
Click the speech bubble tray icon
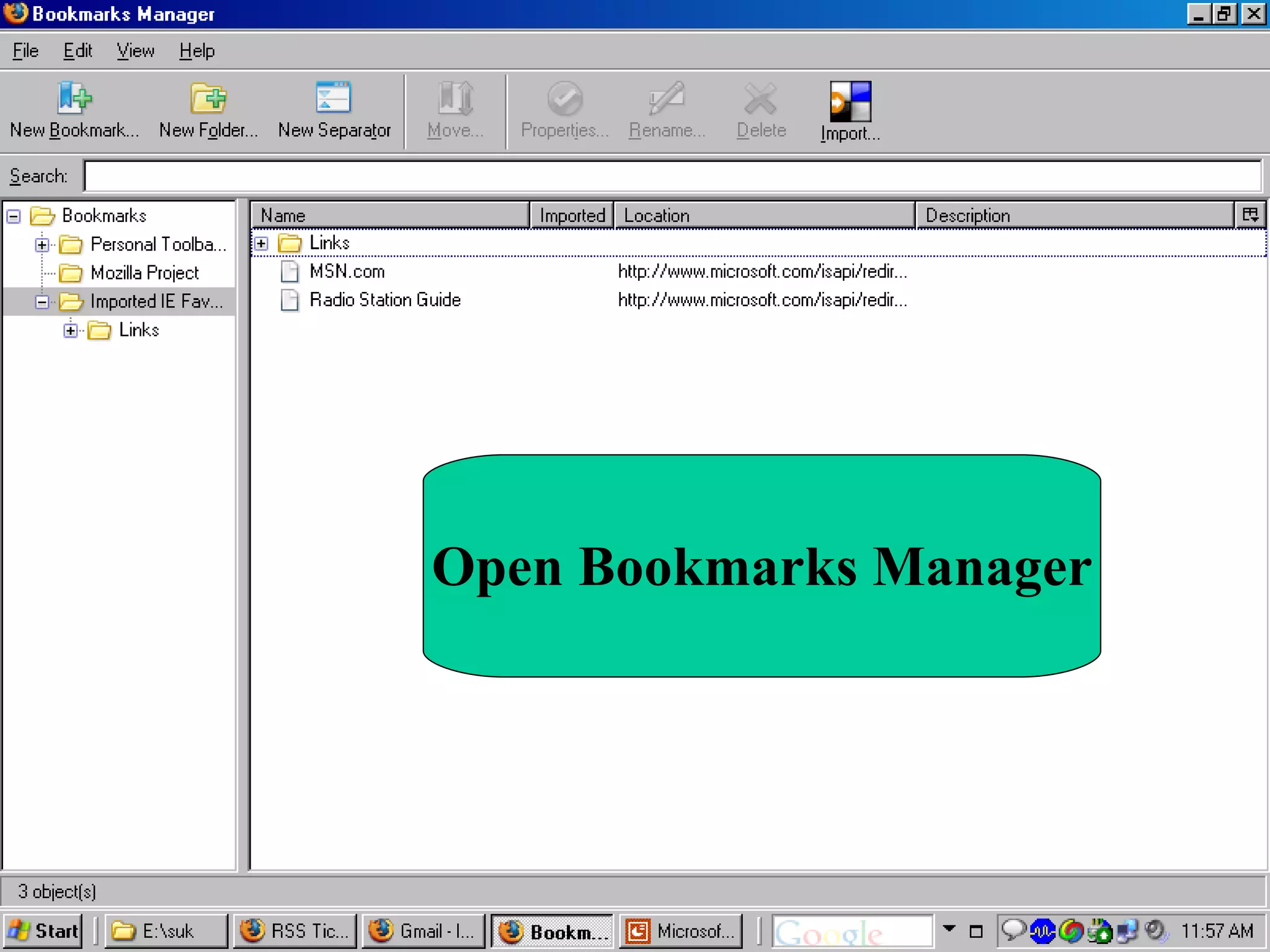[x=1013, y=930]
